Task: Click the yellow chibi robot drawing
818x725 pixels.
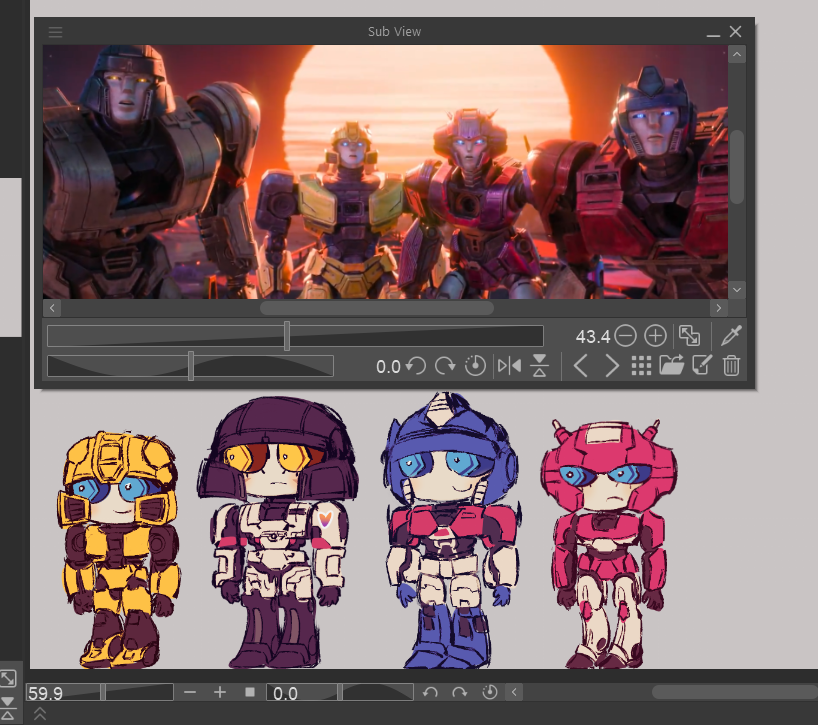Action: coord(118,550)
